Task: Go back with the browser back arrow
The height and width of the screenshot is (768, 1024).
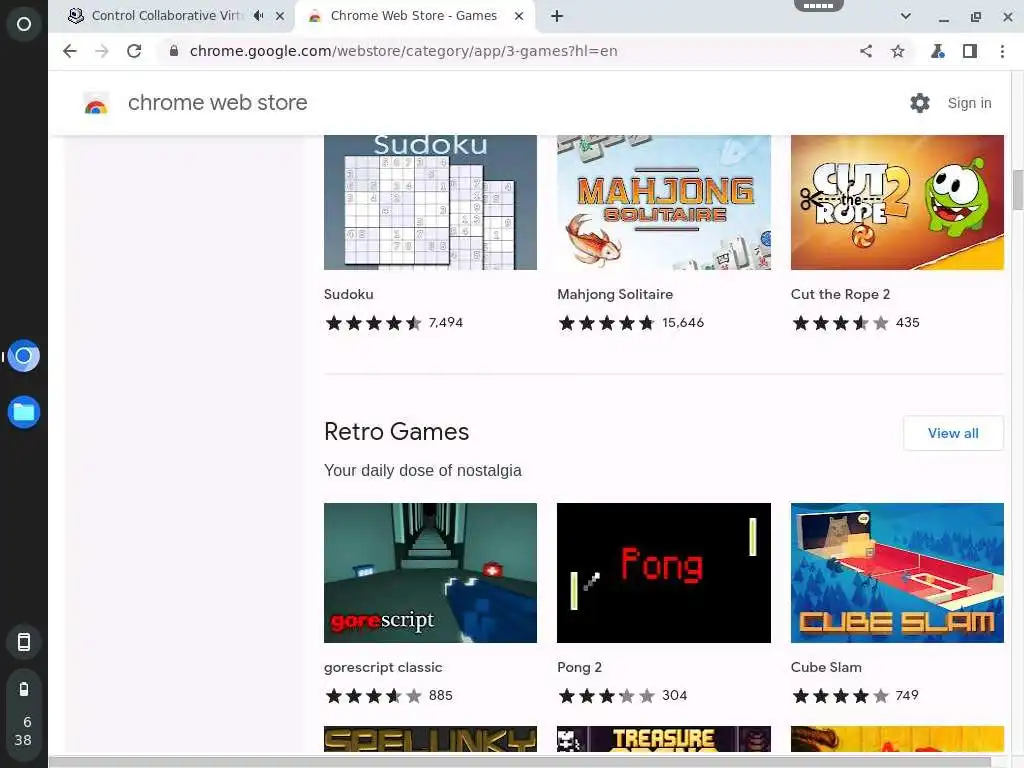Action: click(70, 51)
